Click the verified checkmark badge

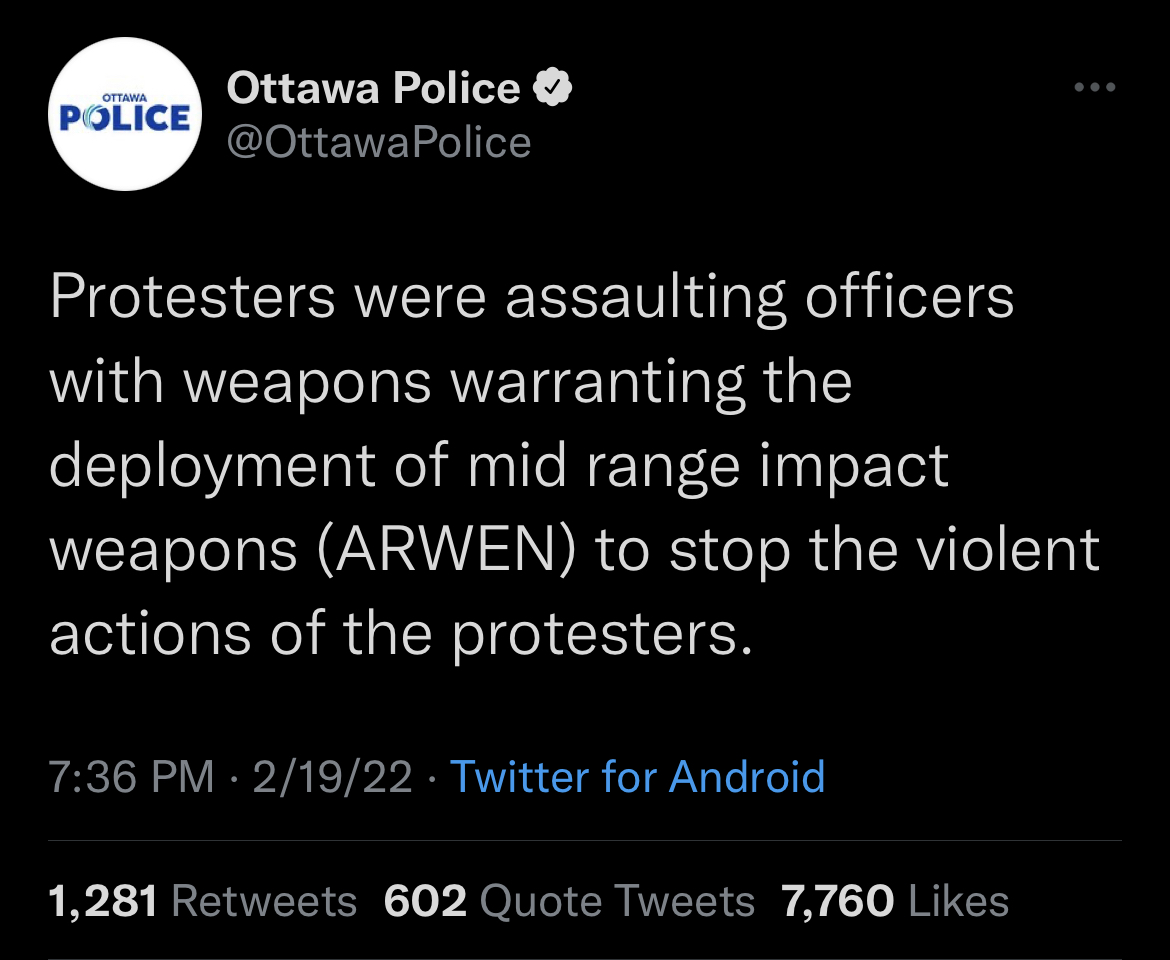(x=552, y=87)
